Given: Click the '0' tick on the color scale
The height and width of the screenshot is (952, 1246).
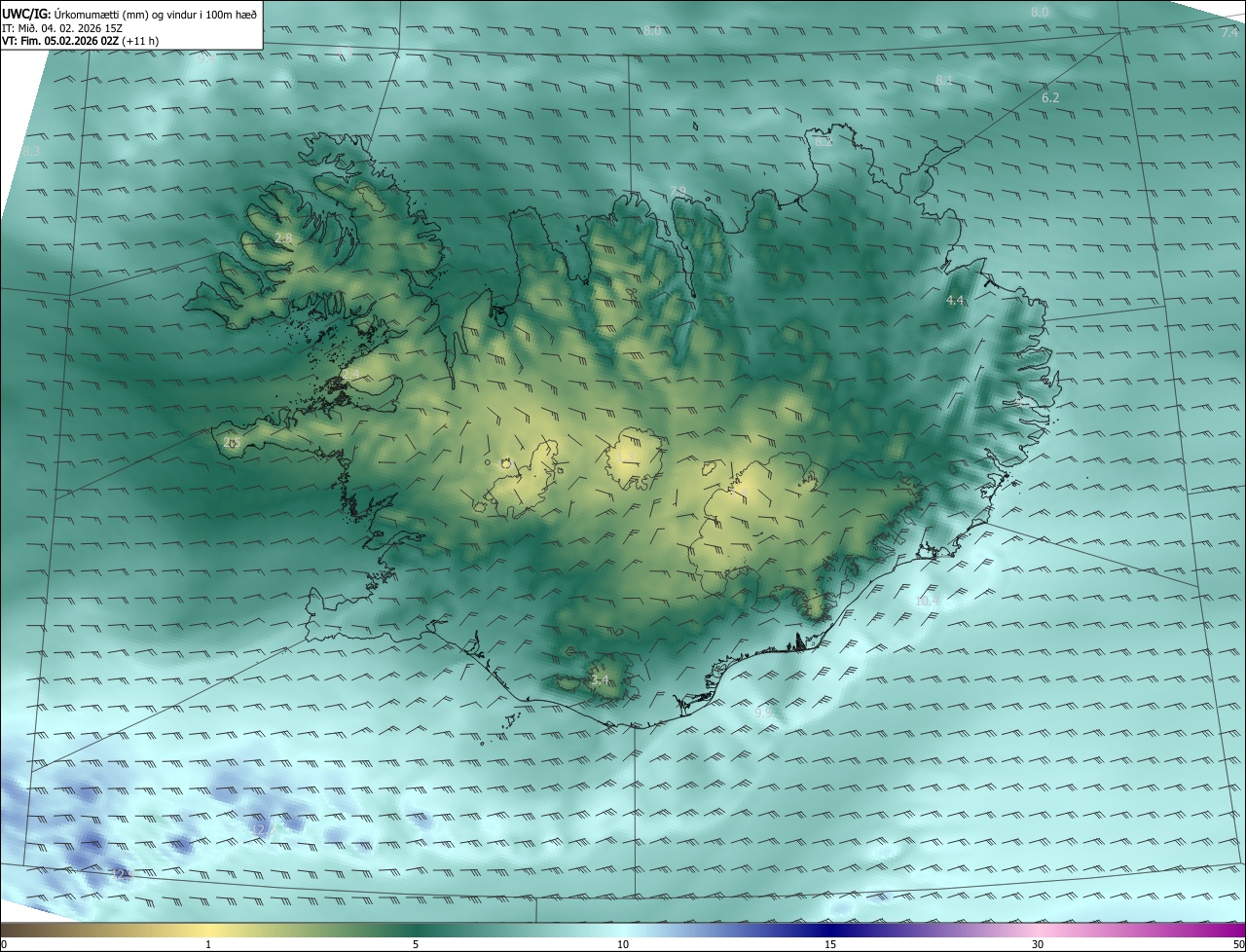Looking at the screenshot, I should 4,944.
